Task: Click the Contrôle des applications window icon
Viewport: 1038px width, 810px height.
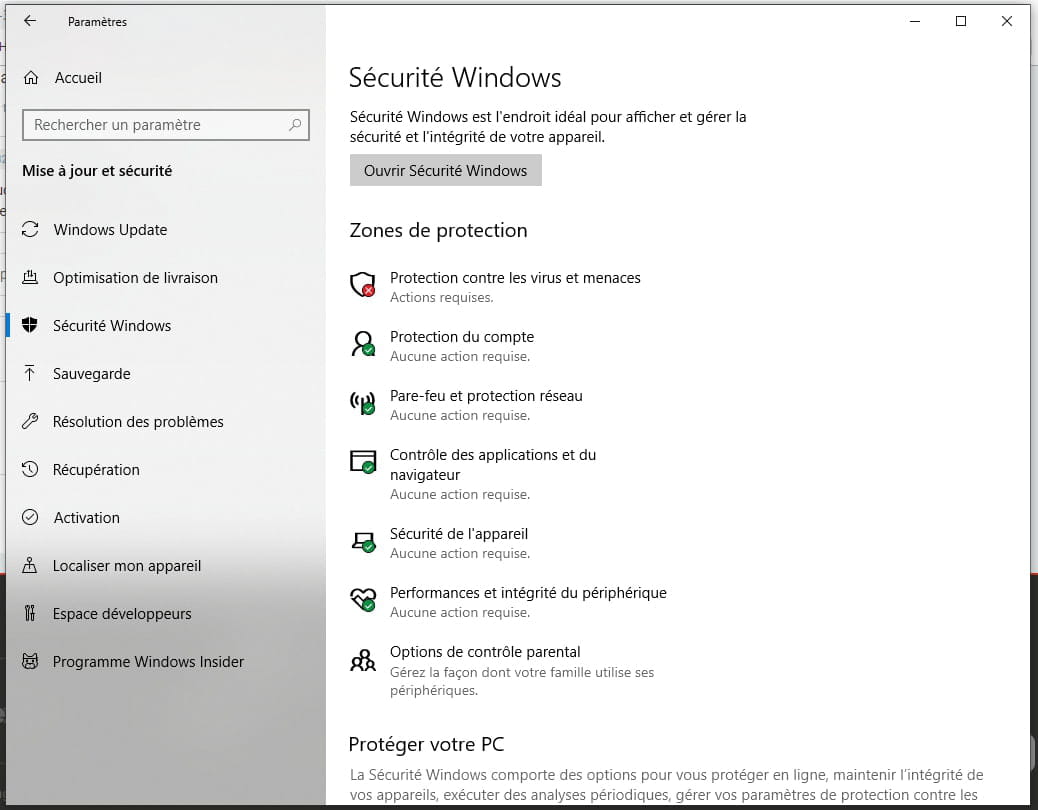Action: [363, 461]
